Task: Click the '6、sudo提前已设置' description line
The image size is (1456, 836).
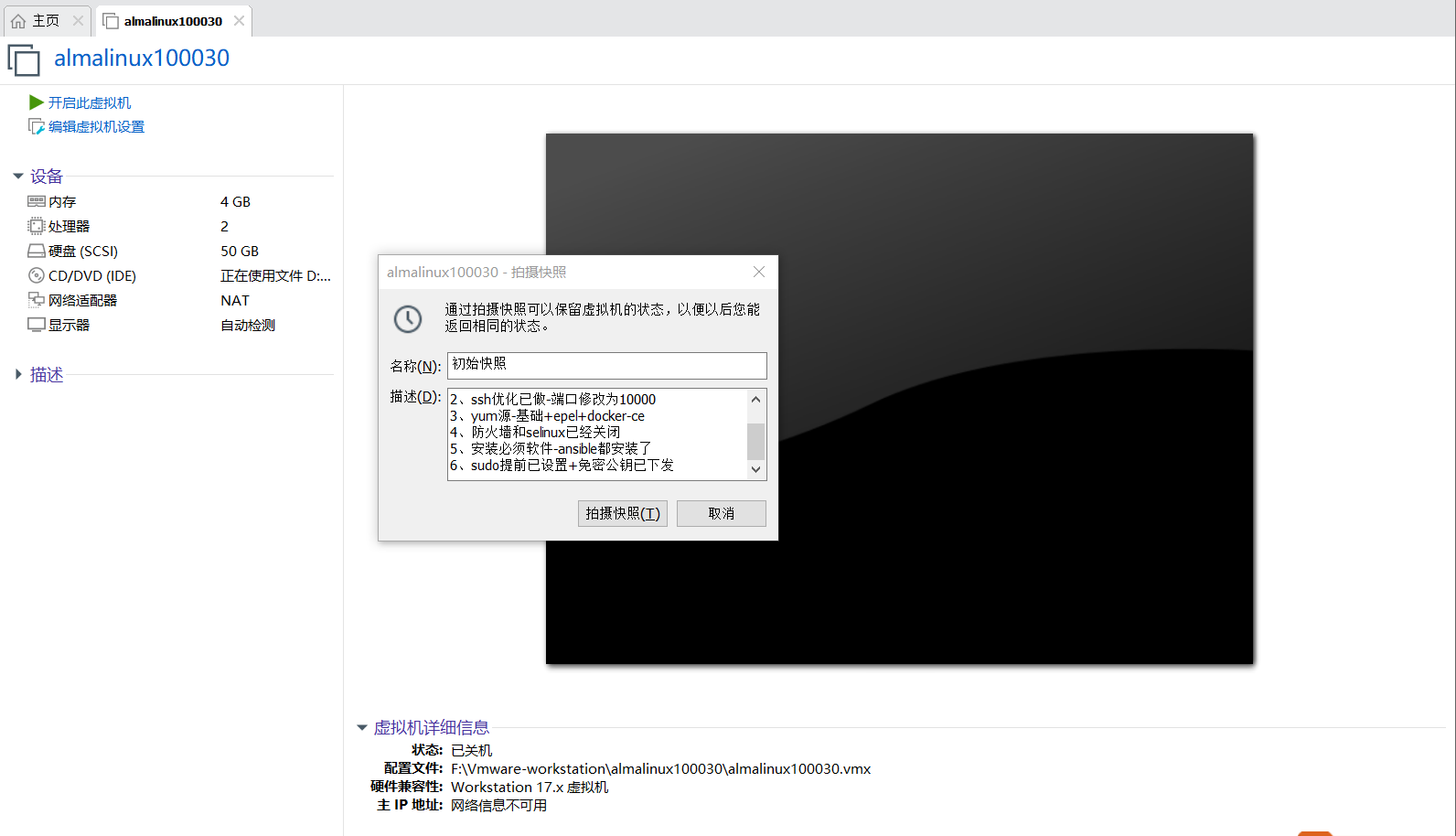Action: coord(562,466)
